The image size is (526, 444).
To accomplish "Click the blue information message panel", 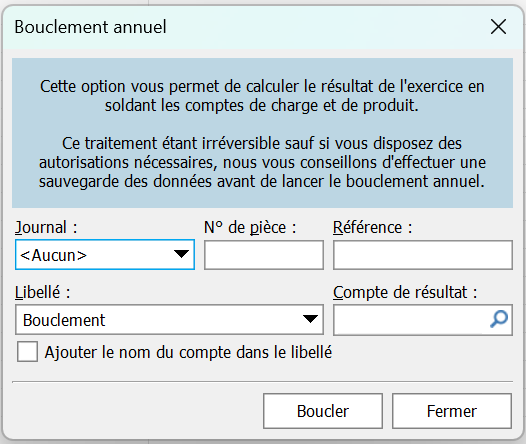I will point(262,133).
